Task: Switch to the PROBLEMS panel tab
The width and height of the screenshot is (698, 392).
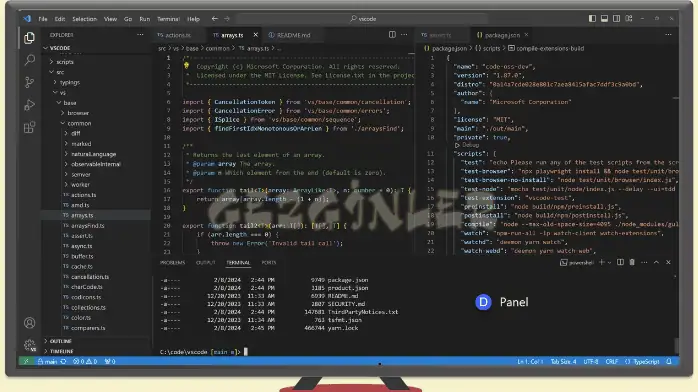Action: [x=172, y=263]
